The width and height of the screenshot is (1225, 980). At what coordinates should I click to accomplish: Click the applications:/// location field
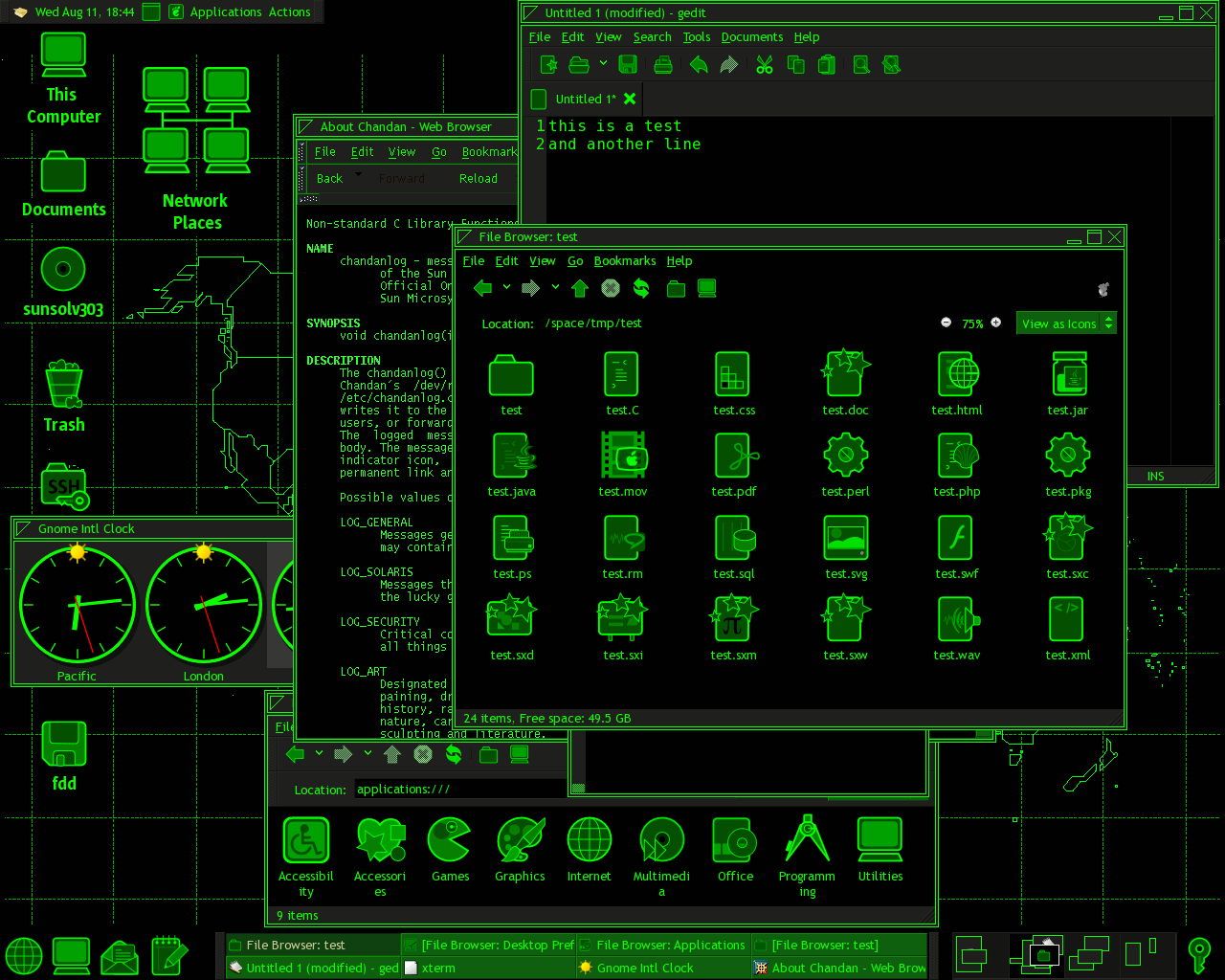coord(459,790)
